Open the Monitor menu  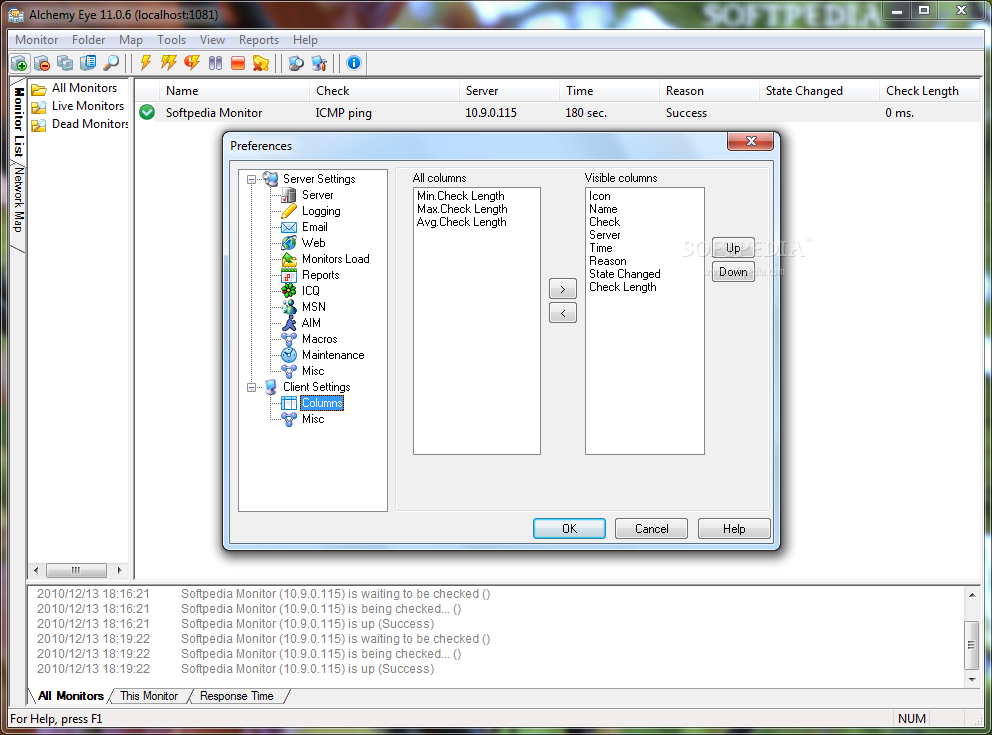37,40
